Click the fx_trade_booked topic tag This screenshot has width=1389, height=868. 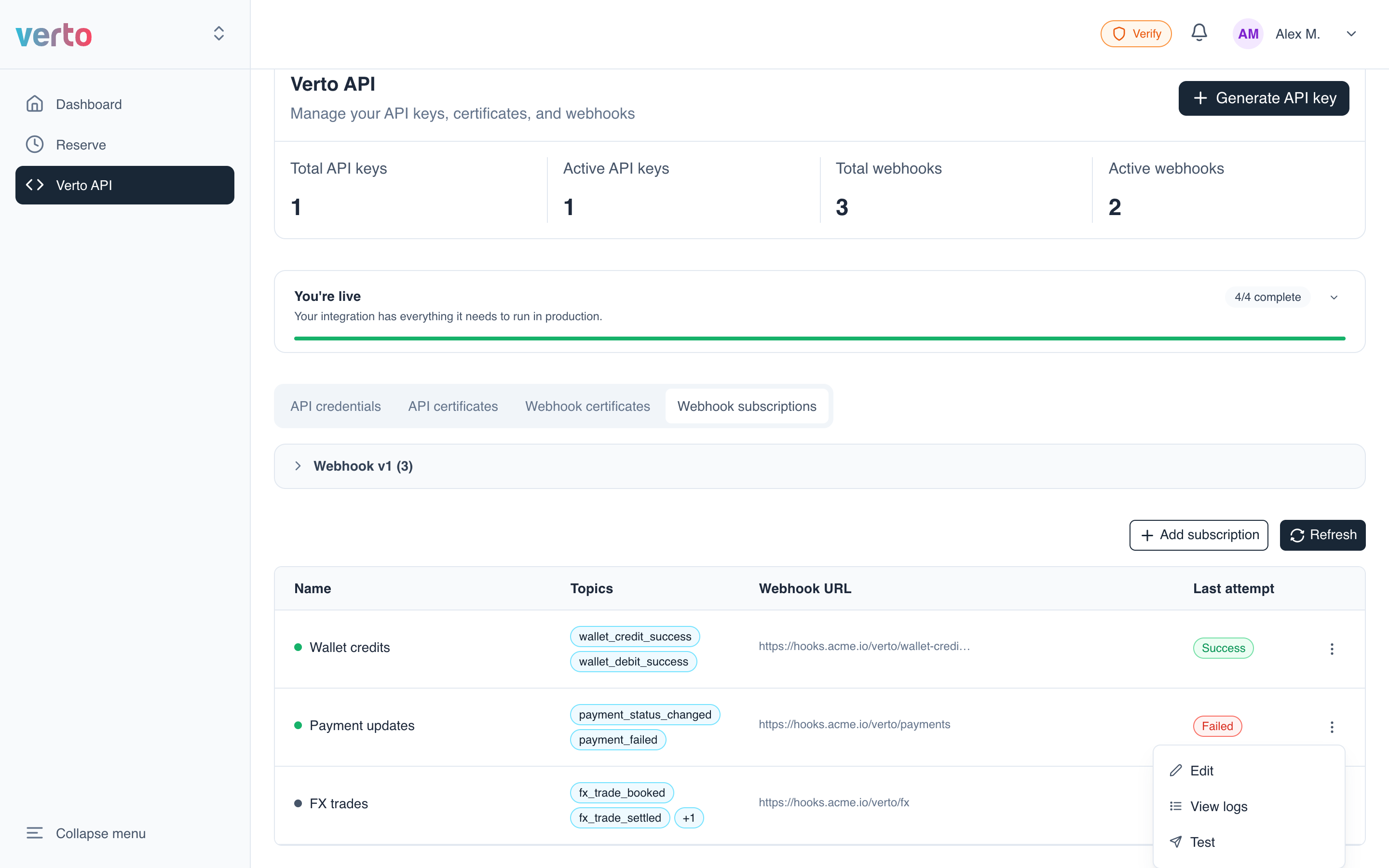click(x=622, y=793)
